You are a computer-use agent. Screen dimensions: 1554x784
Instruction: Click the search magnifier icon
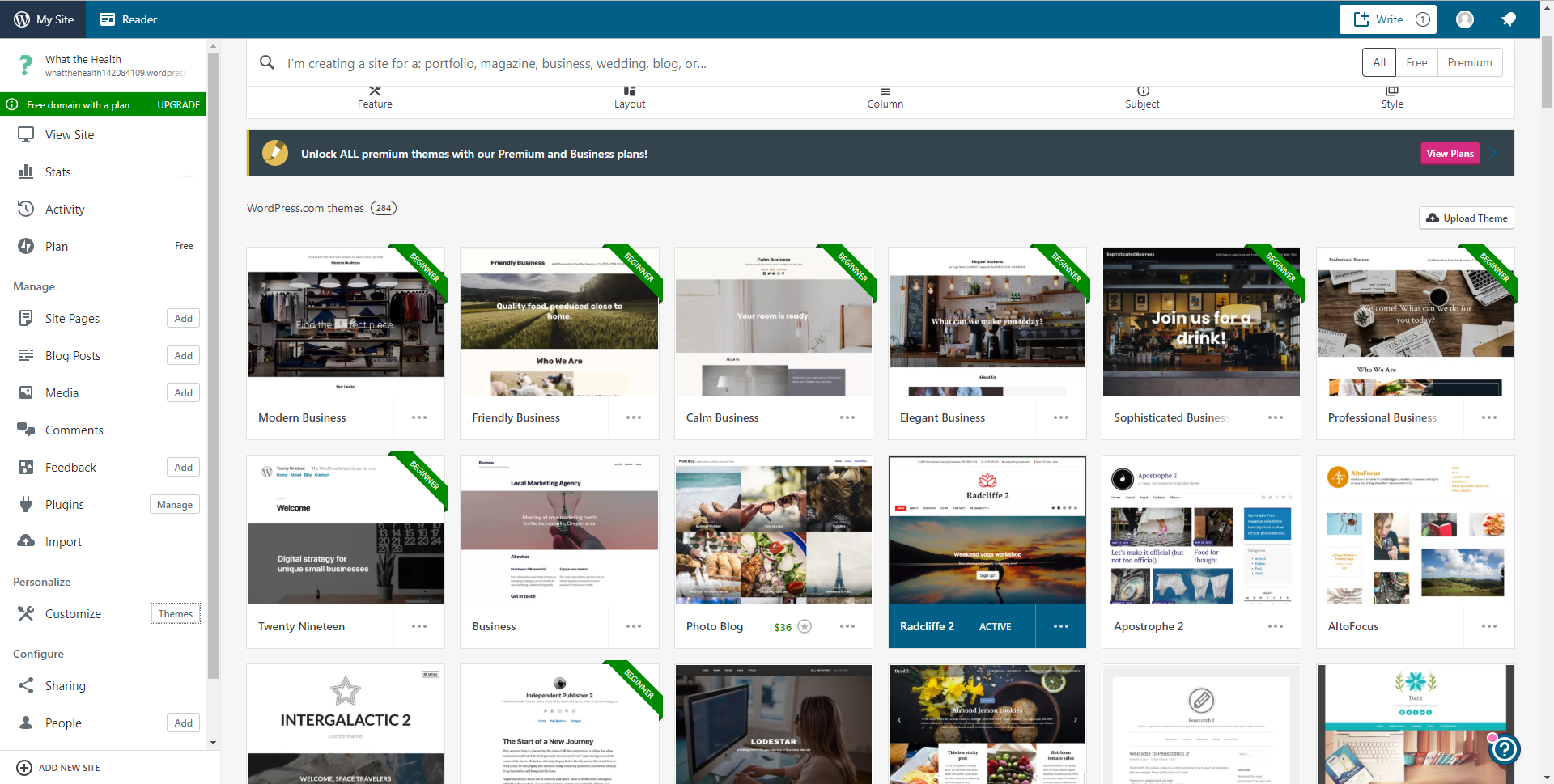[x=266, y=62]
